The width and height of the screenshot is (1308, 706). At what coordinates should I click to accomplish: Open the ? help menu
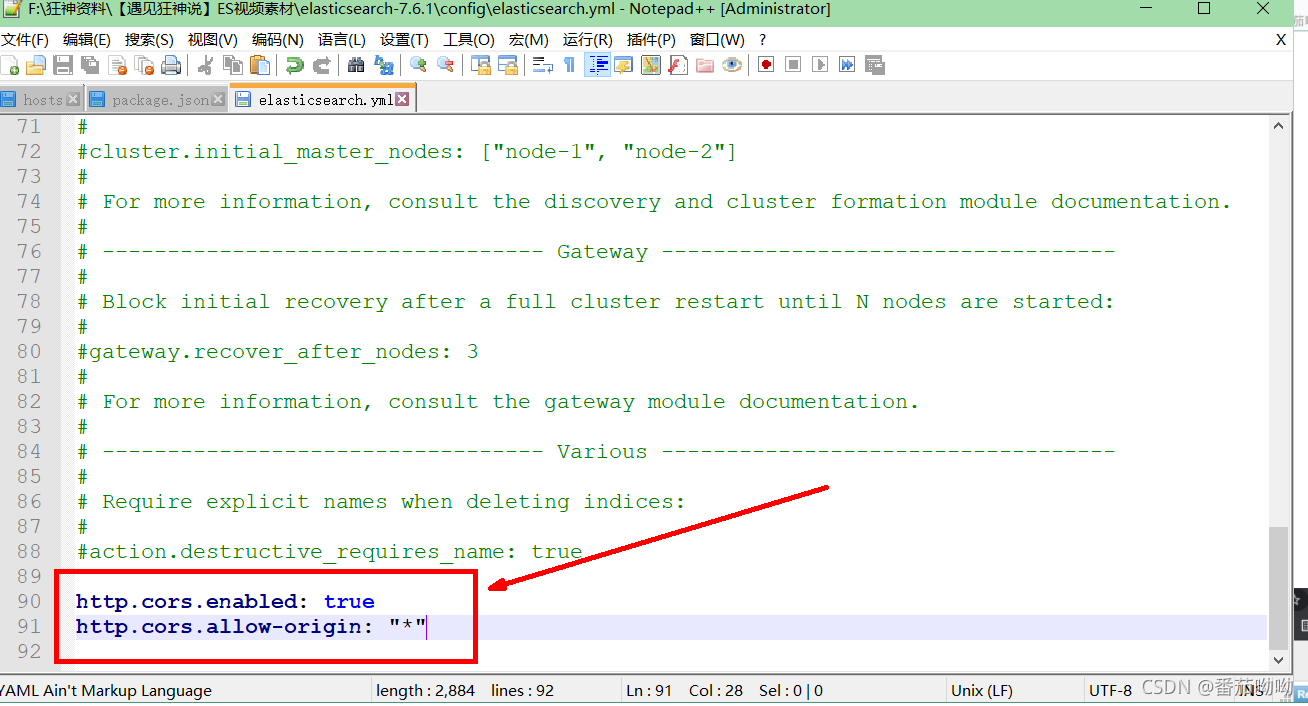click(x=762, y=40)
